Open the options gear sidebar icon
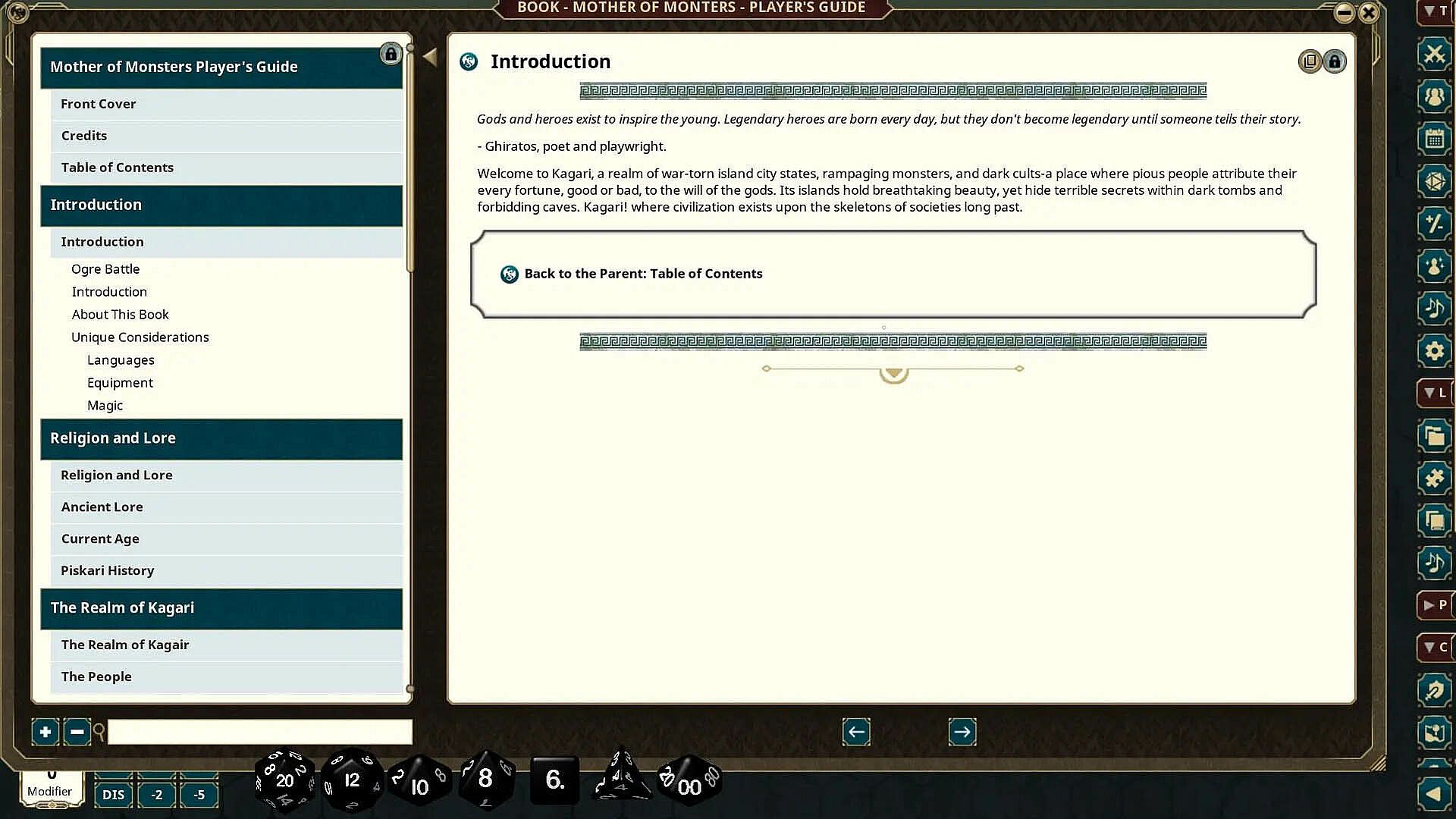This screenshot has height=819, width=1456. click(x=1434, y=351)
